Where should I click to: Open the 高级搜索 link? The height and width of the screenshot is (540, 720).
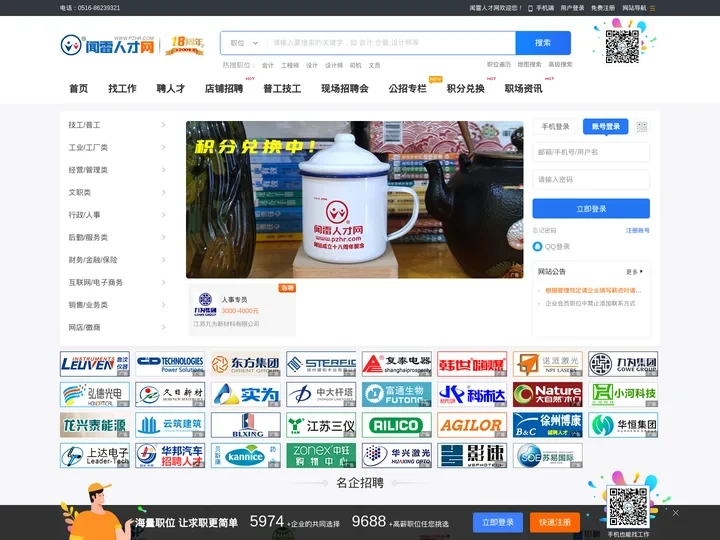(560, 65)
